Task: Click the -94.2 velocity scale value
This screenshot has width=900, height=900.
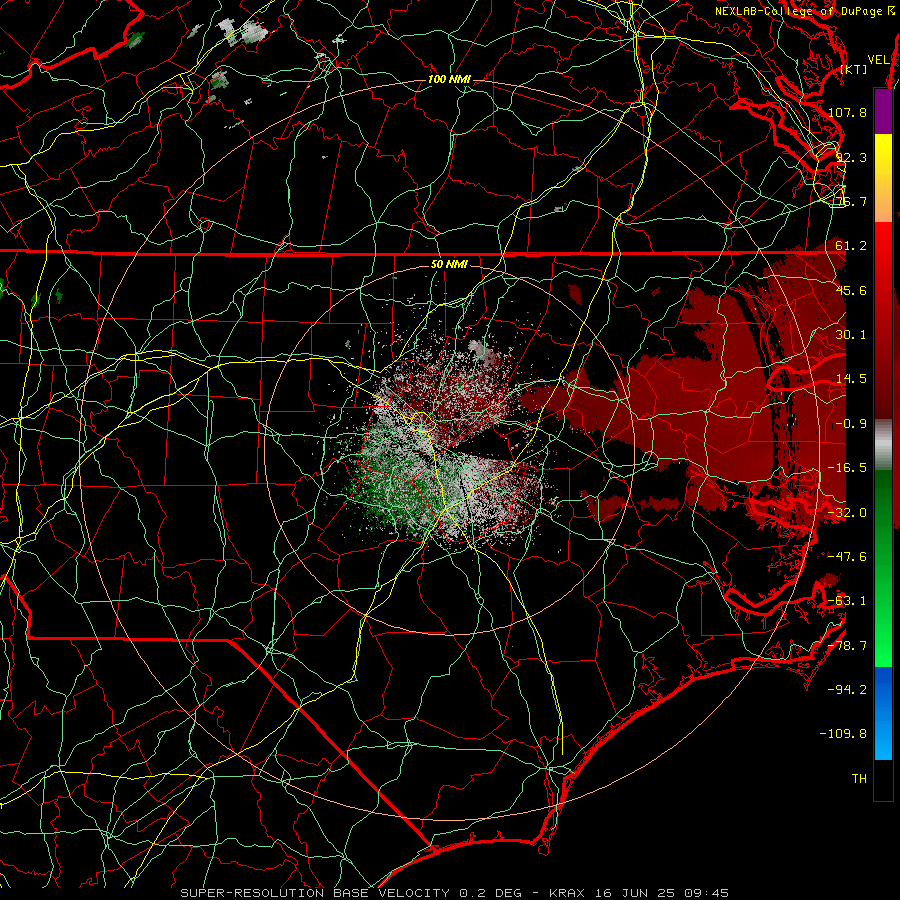Action: [847, 690]
